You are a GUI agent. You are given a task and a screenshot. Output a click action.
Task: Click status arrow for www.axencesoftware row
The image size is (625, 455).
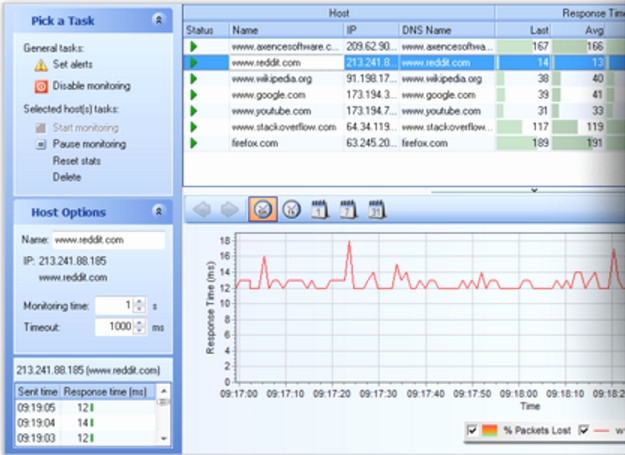[194, 47]
